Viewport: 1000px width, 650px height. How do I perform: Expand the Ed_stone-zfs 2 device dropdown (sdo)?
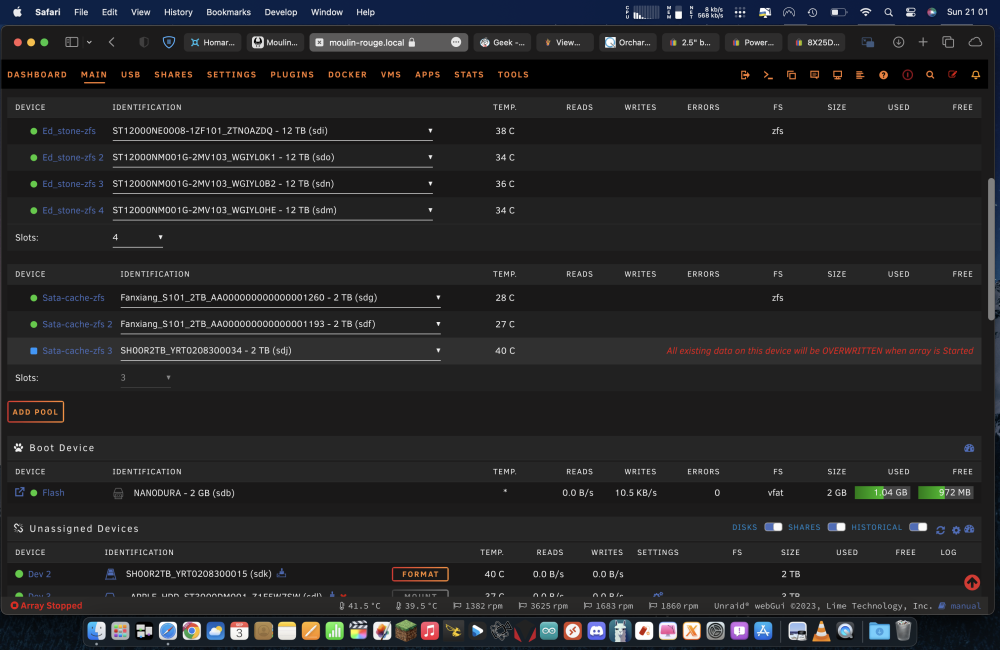272,158
